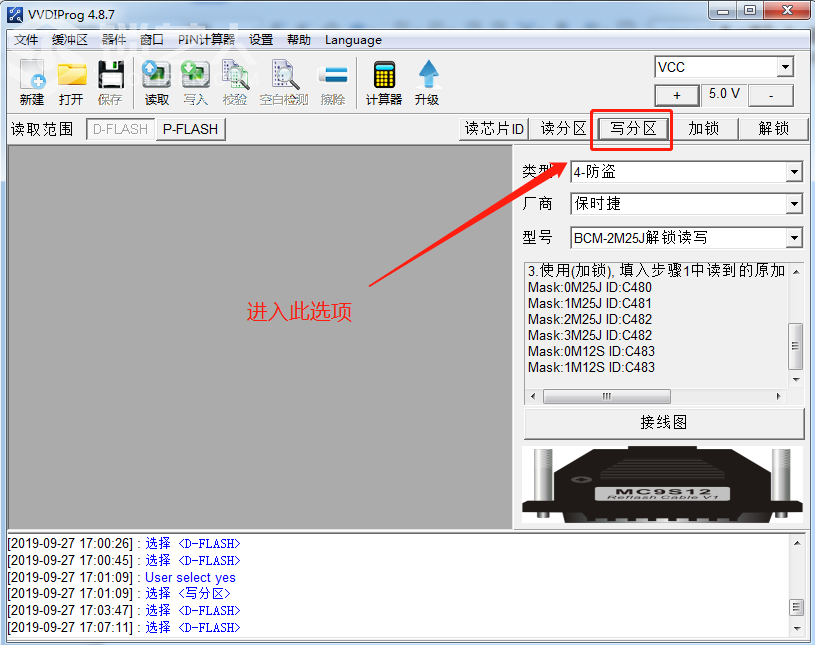Screen dimensions: 815x645
Task: Click the info box scroll left arrow
Action: pyautogui.click(x=533, y=397)
